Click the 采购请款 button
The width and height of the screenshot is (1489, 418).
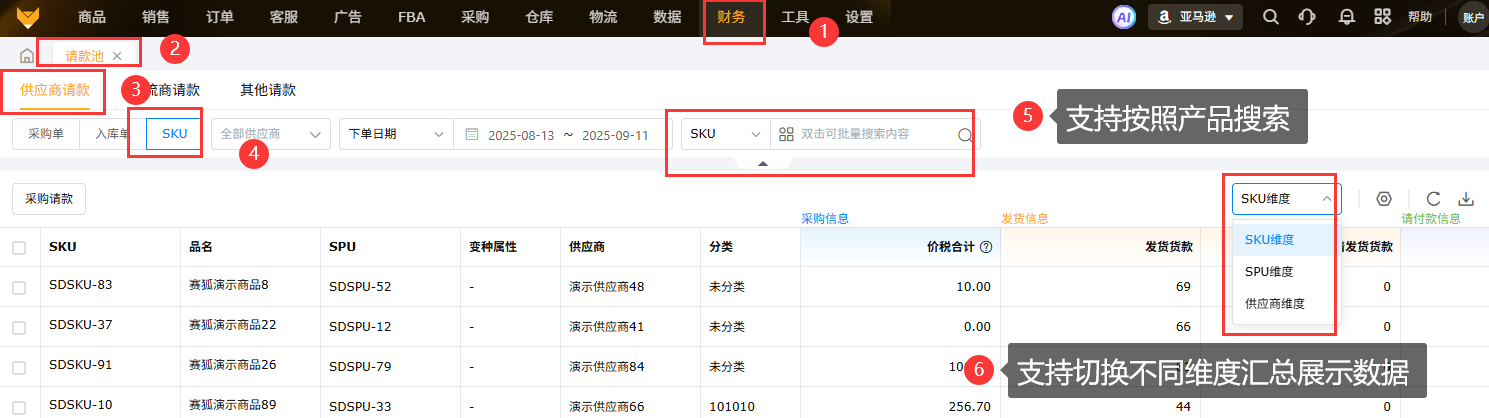point(49,198)
